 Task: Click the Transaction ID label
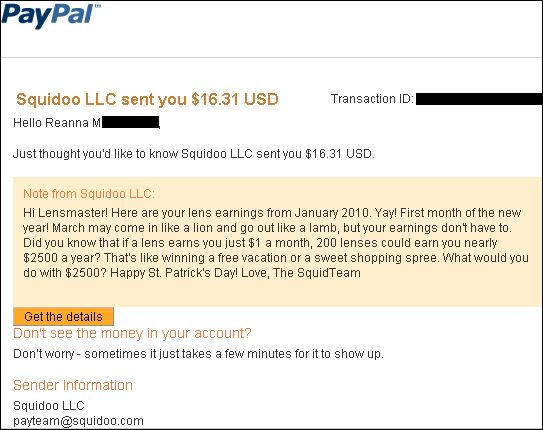372,99
